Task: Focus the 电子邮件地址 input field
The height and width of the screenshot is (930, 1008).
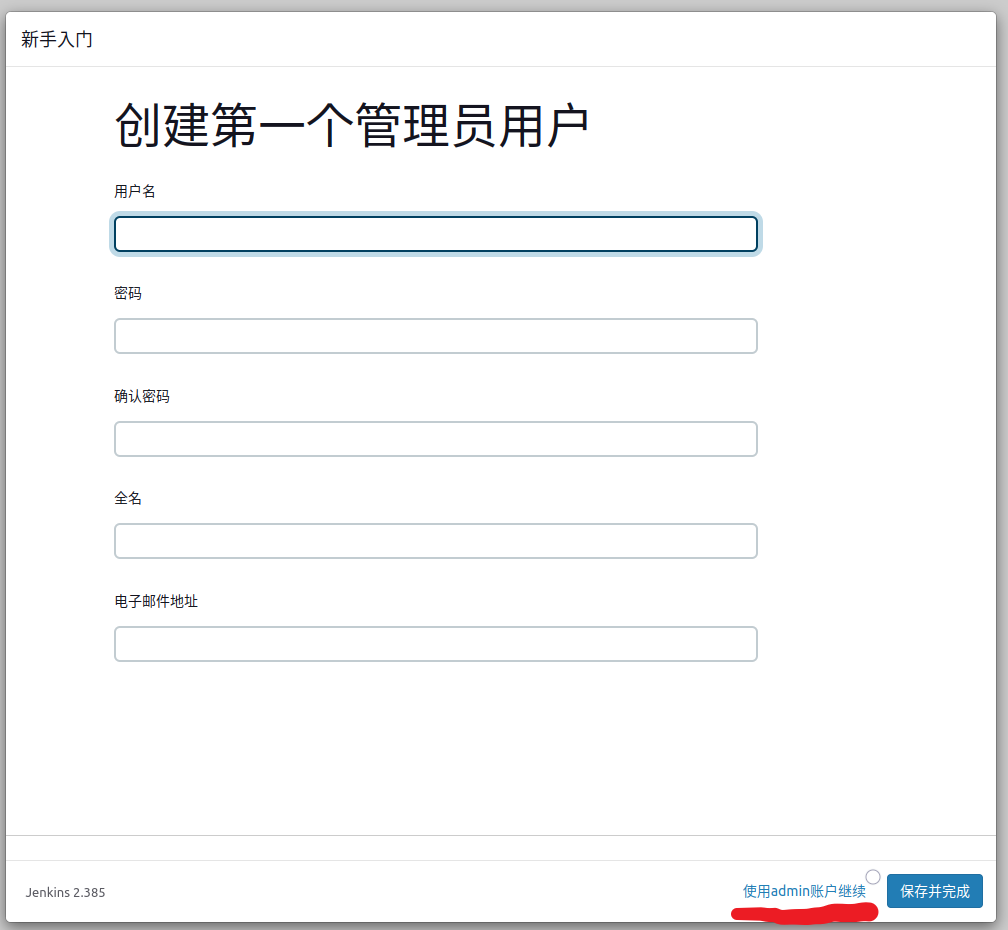Action: pyautogui.click(x=436, y=644)
